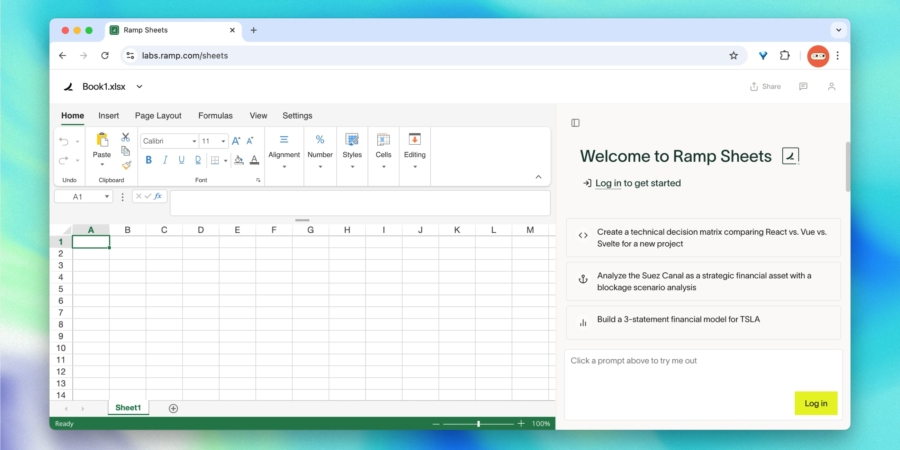Add a new sheet with plus icon
This screenshot has height=450, width=900.
pyautogui.click(x=173, y=408)
